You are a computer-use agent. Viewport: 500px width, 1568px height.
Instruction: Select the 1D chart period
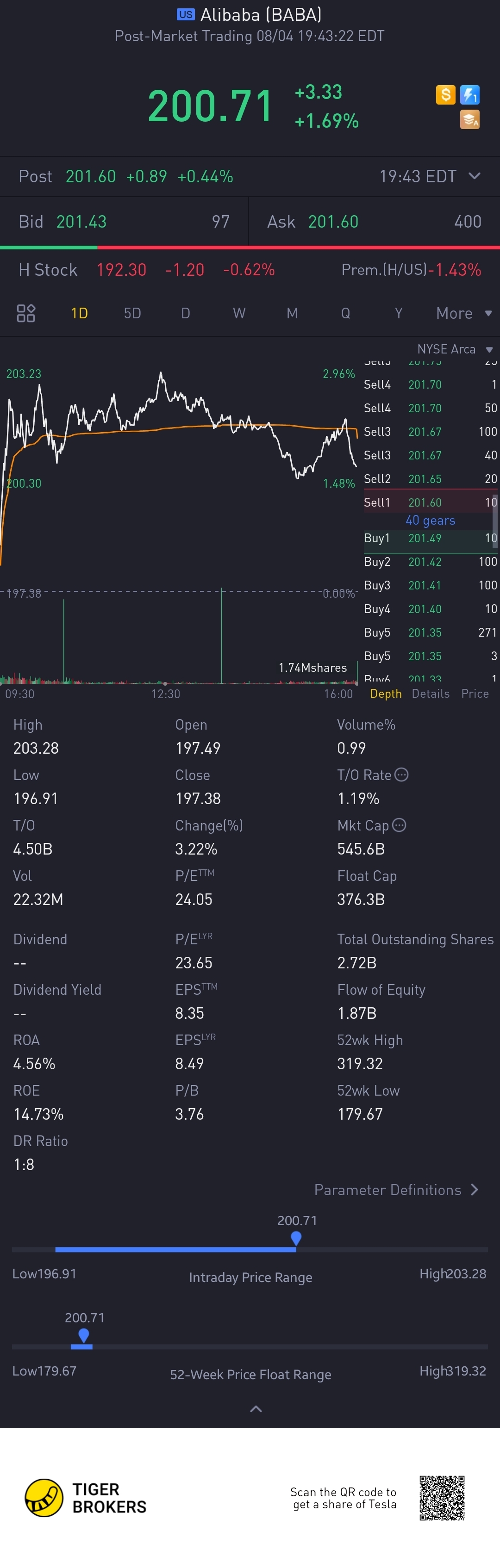point(79,313)
